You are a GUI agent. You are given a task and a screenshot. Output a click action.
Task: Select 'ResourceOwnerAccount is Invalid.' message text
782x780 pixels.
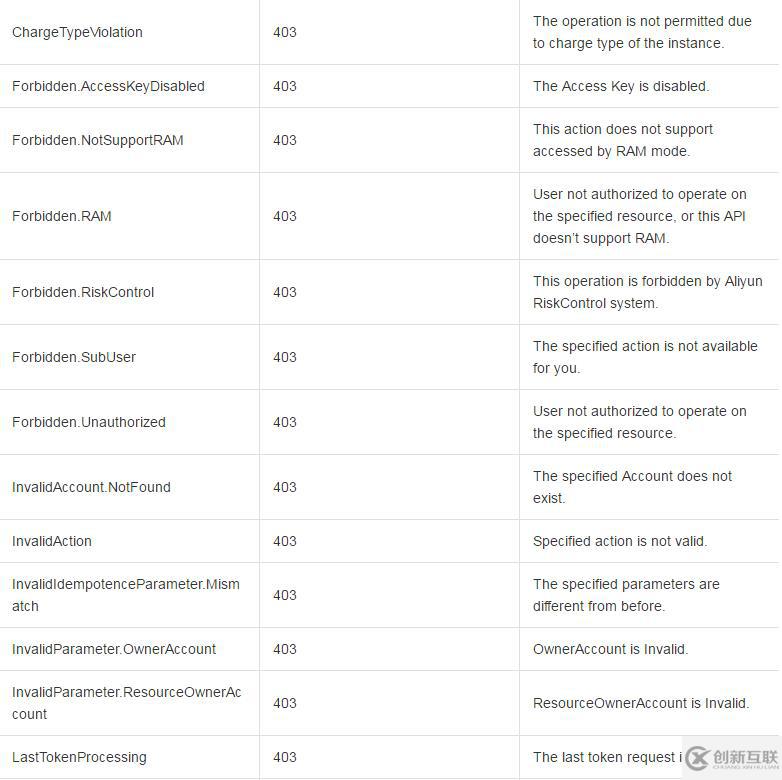641,703
